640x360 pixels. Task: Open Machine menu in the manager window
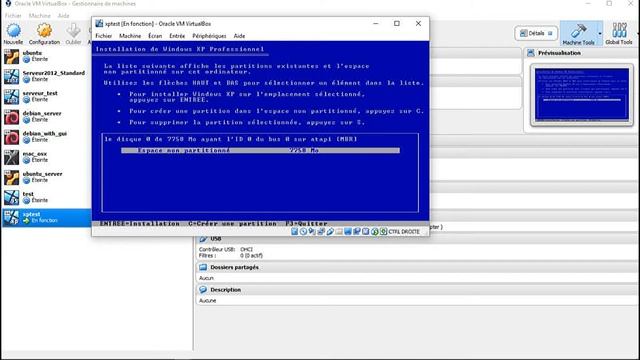[40, 16]
